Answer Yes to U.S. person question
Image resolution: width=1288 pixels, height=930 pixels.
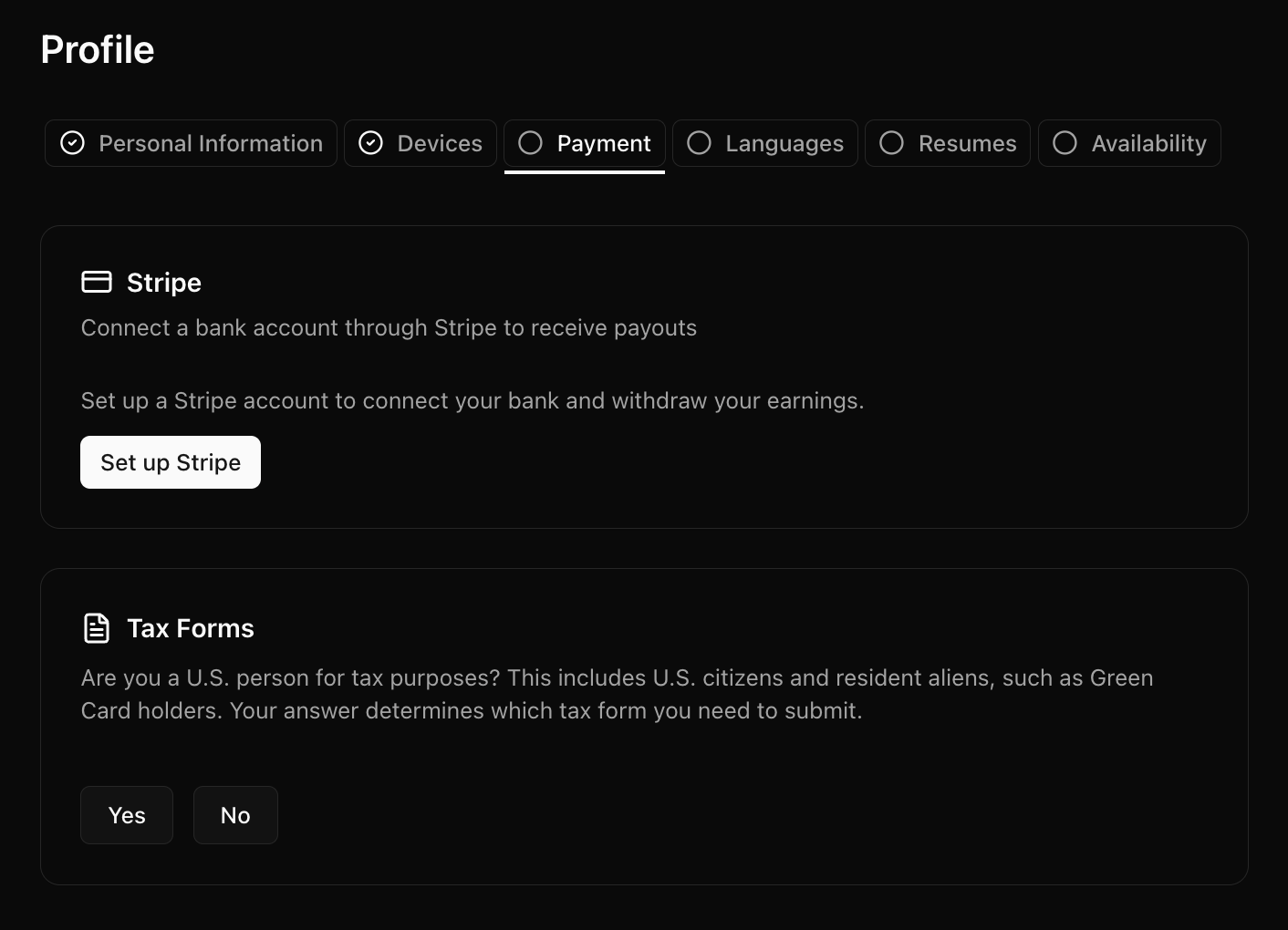pyautogui.click(x=127, y=815)
